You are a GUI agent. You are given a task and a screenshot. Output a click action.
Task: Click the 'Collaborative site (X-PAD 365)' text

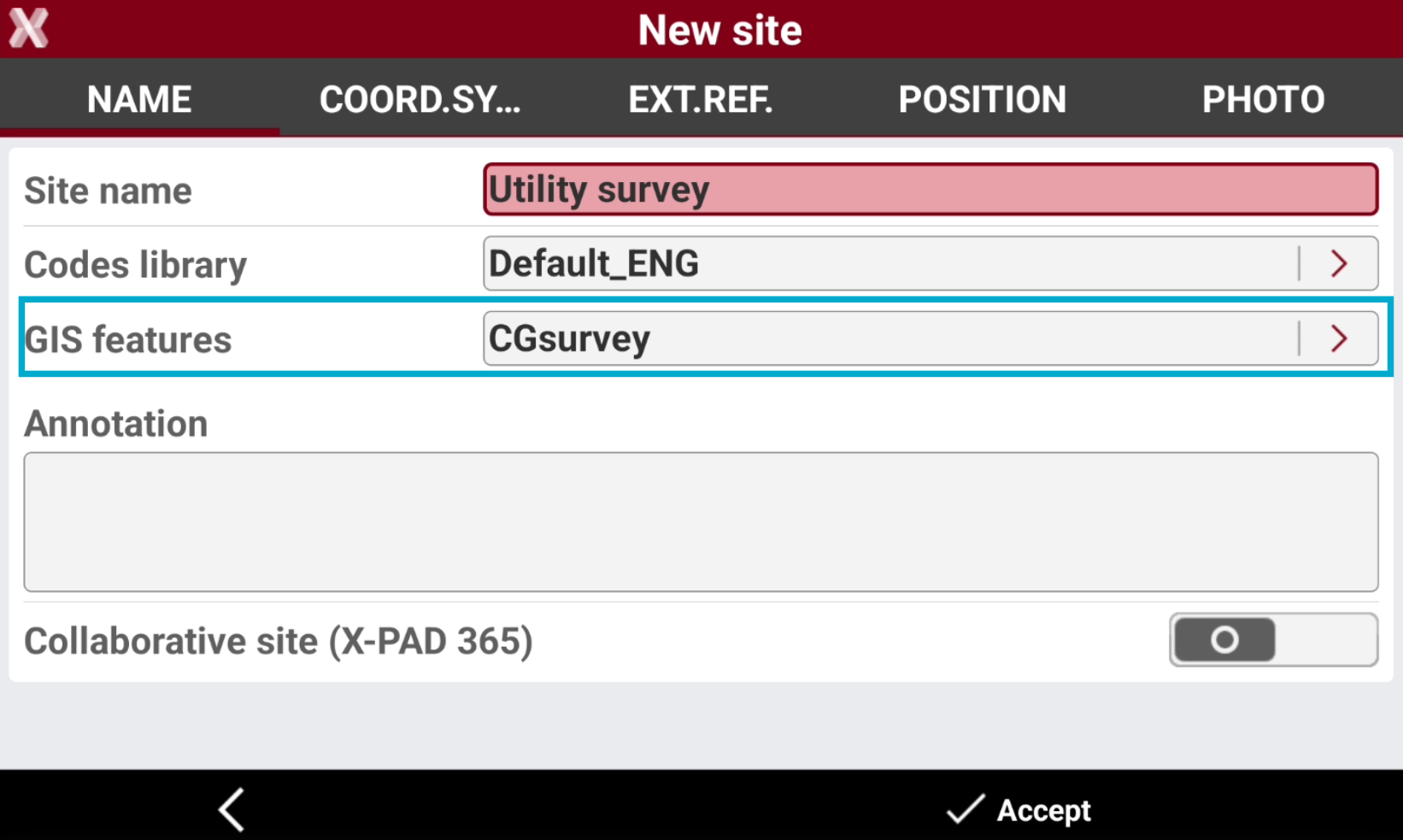tap(279, 641)
